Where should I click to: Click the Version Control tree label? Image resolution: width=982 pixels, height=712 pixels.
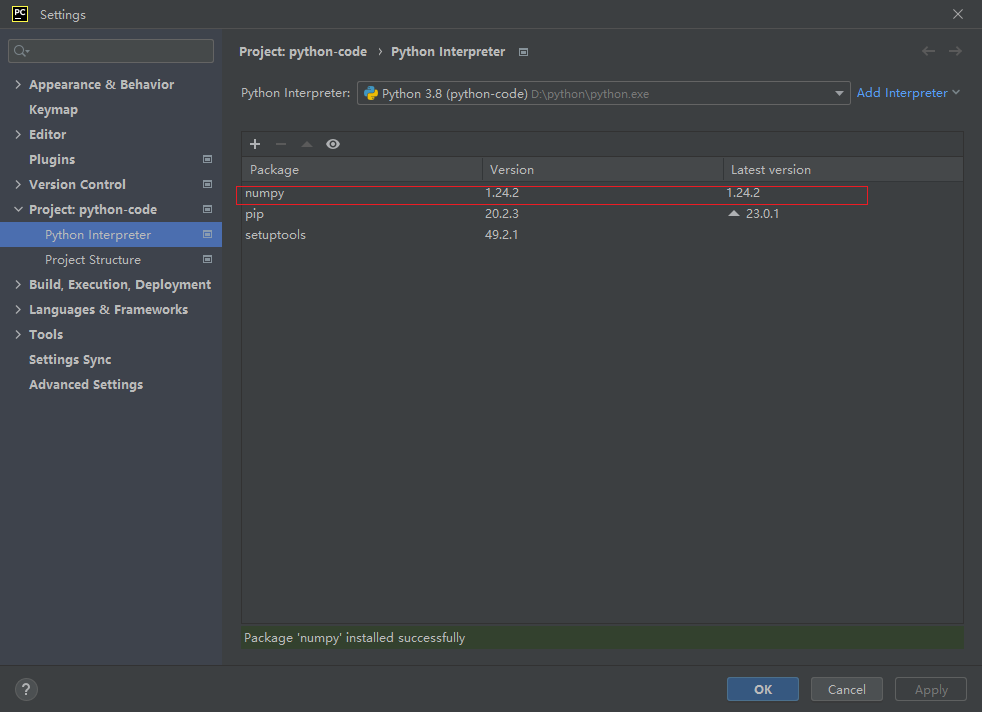click(77, 185)
